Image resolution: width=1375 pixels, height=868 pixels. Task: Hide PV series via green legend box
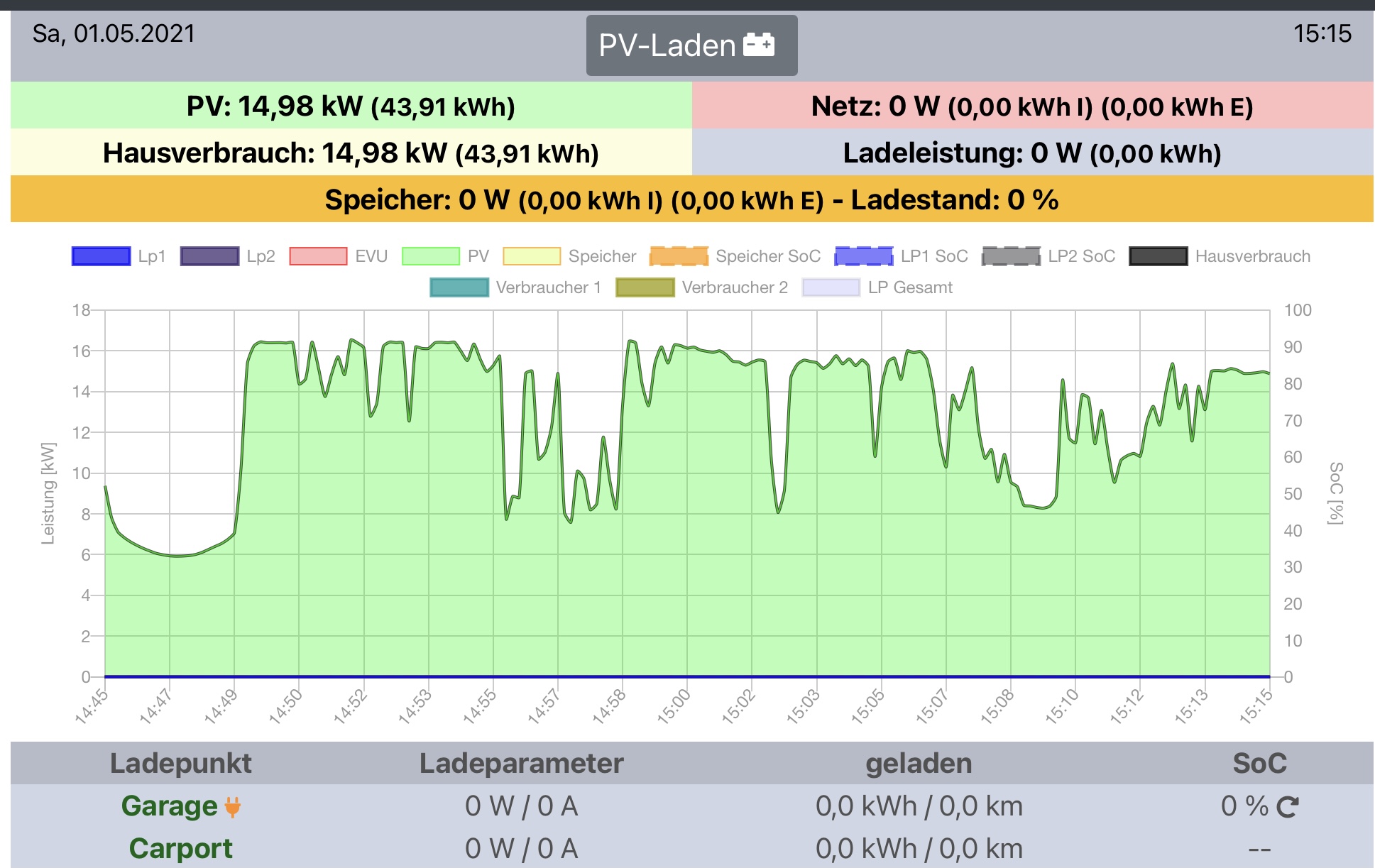pyautogui.click(x=430, y=256)
